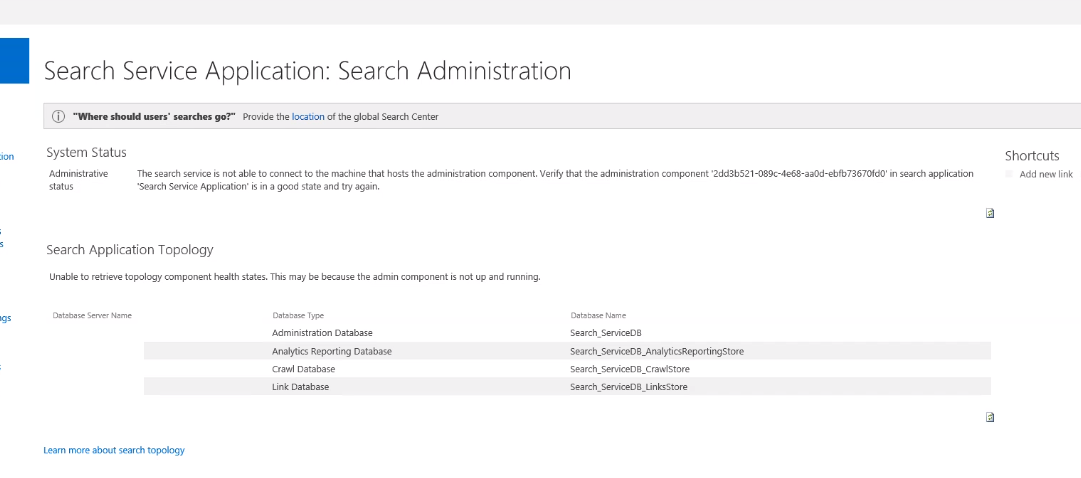Click the Database Server Name column header
The width and height of the screenshot is (1081, 478).
coord(92,315)
